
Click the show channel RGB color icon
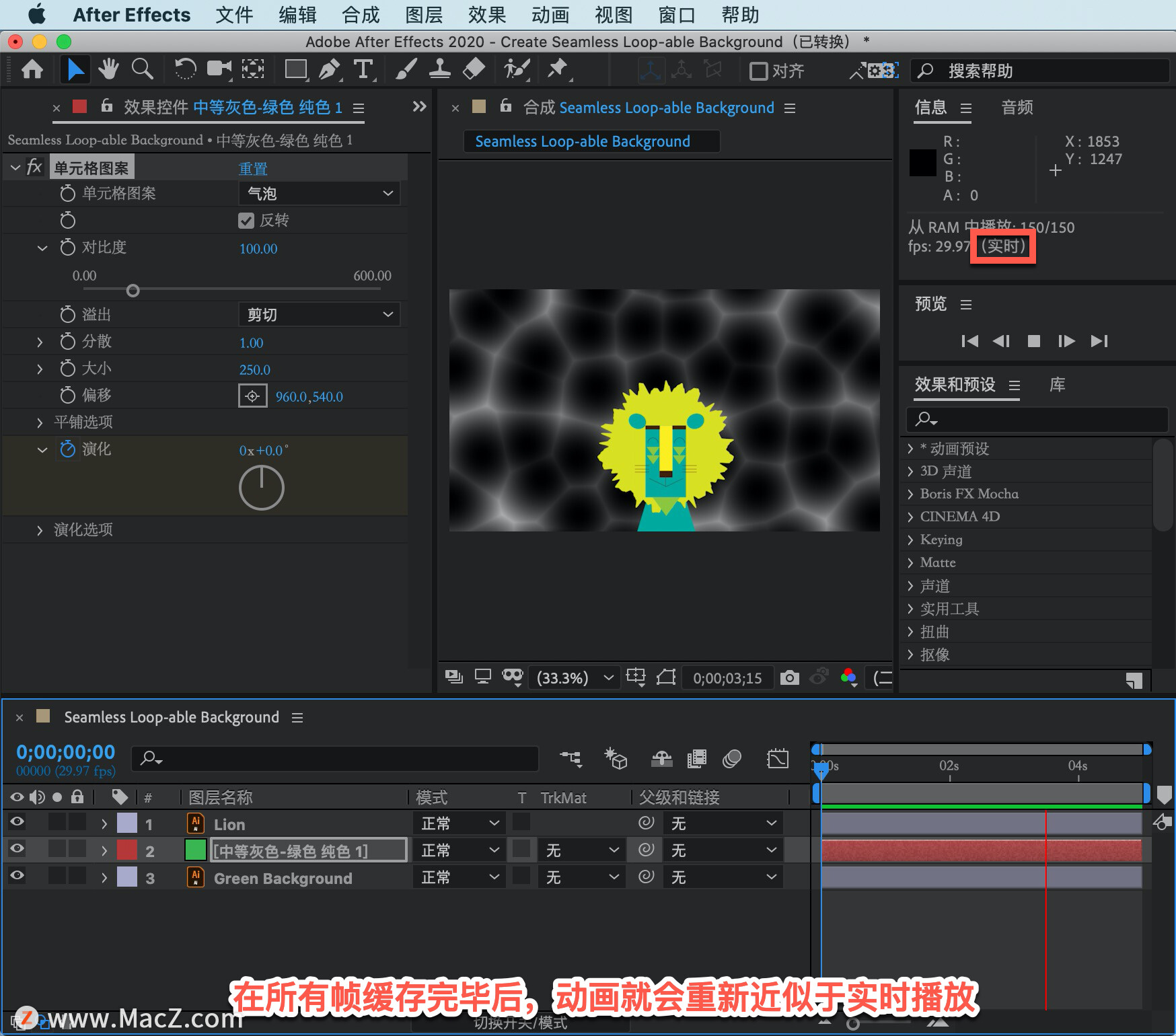(x=849, y=677)
